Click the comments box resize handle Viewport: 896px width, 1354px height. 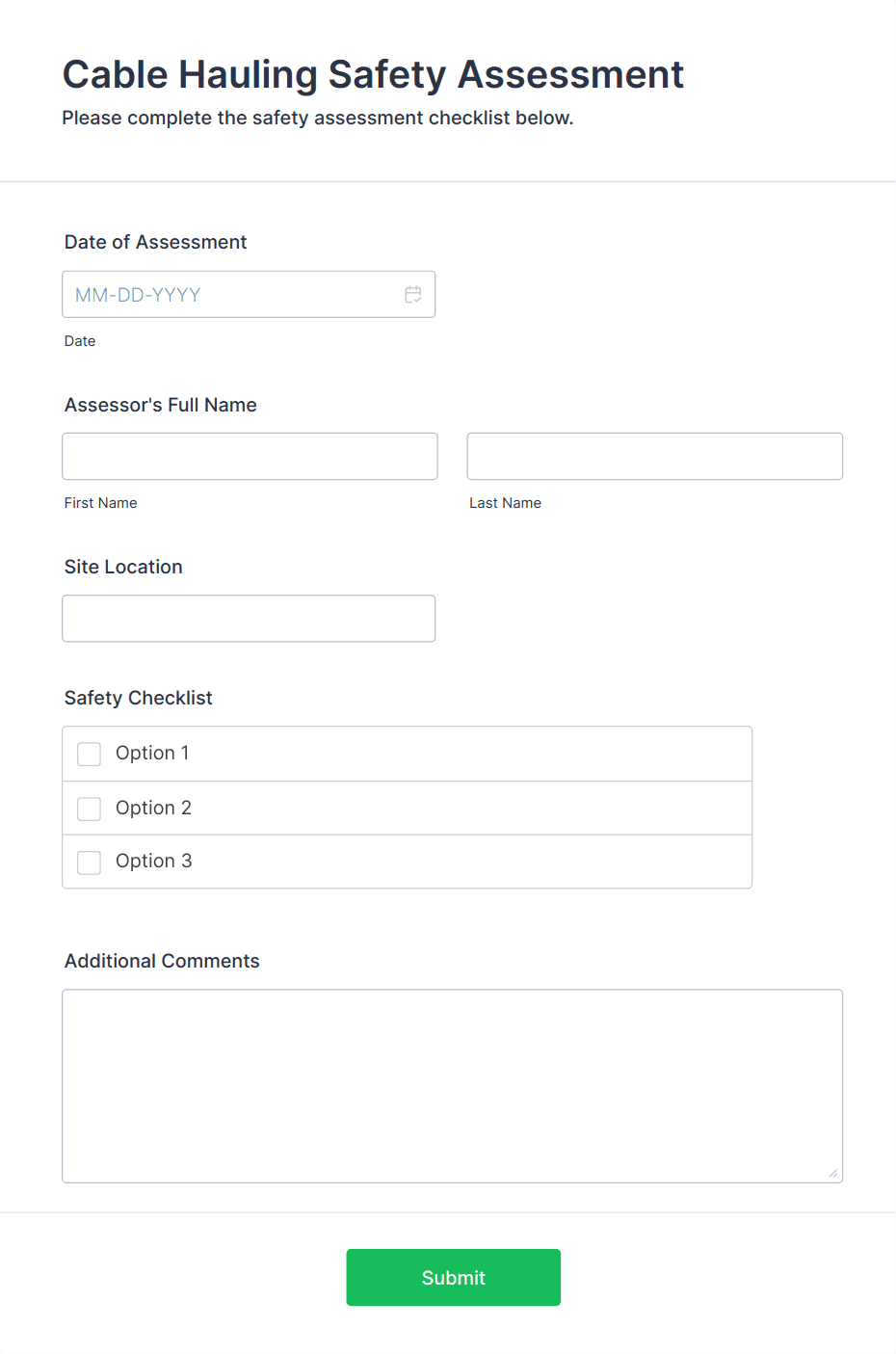(x=833, y=1173)
